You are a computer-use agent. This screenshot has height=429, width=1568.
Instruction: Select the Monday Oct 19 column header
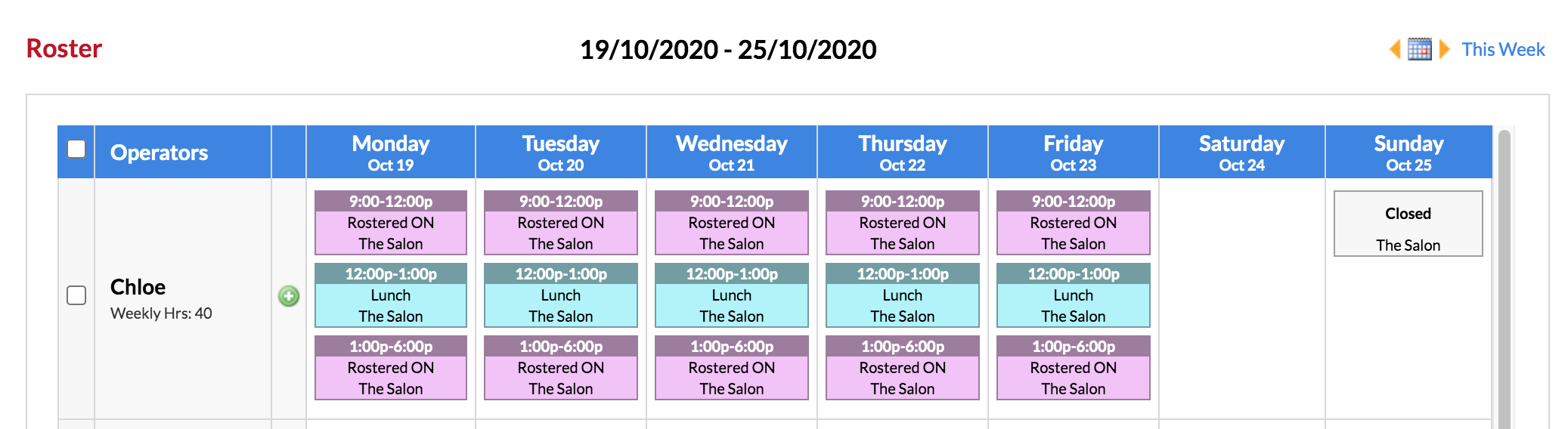pos(390,153)
